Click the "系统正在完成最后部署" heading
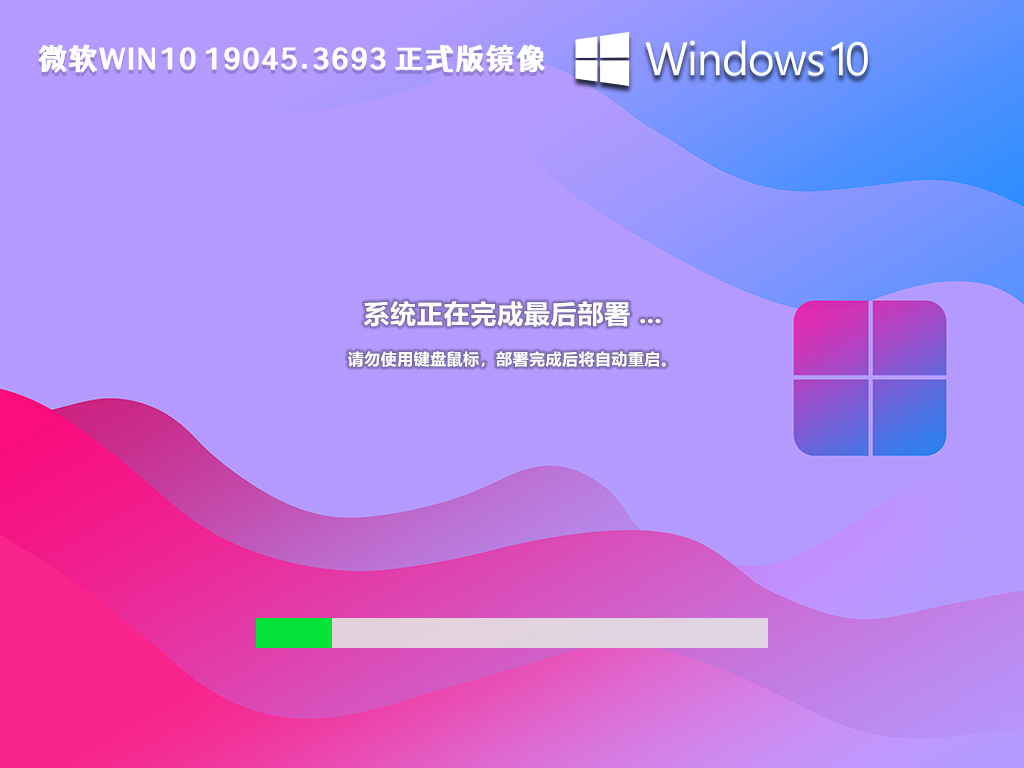Screen dimensions: 1024x768 496,315
